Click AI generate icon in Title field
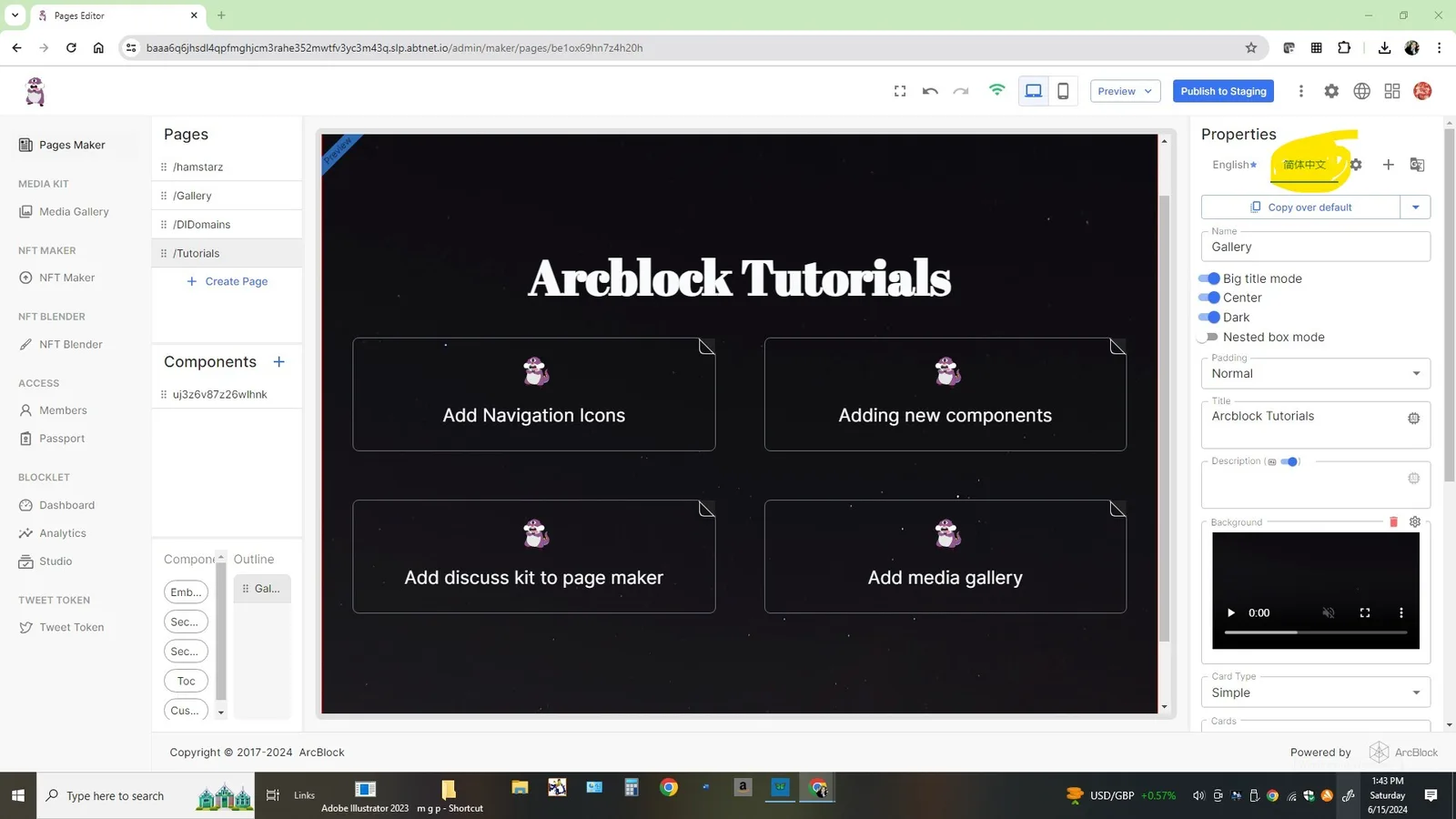 (1413, 418)
